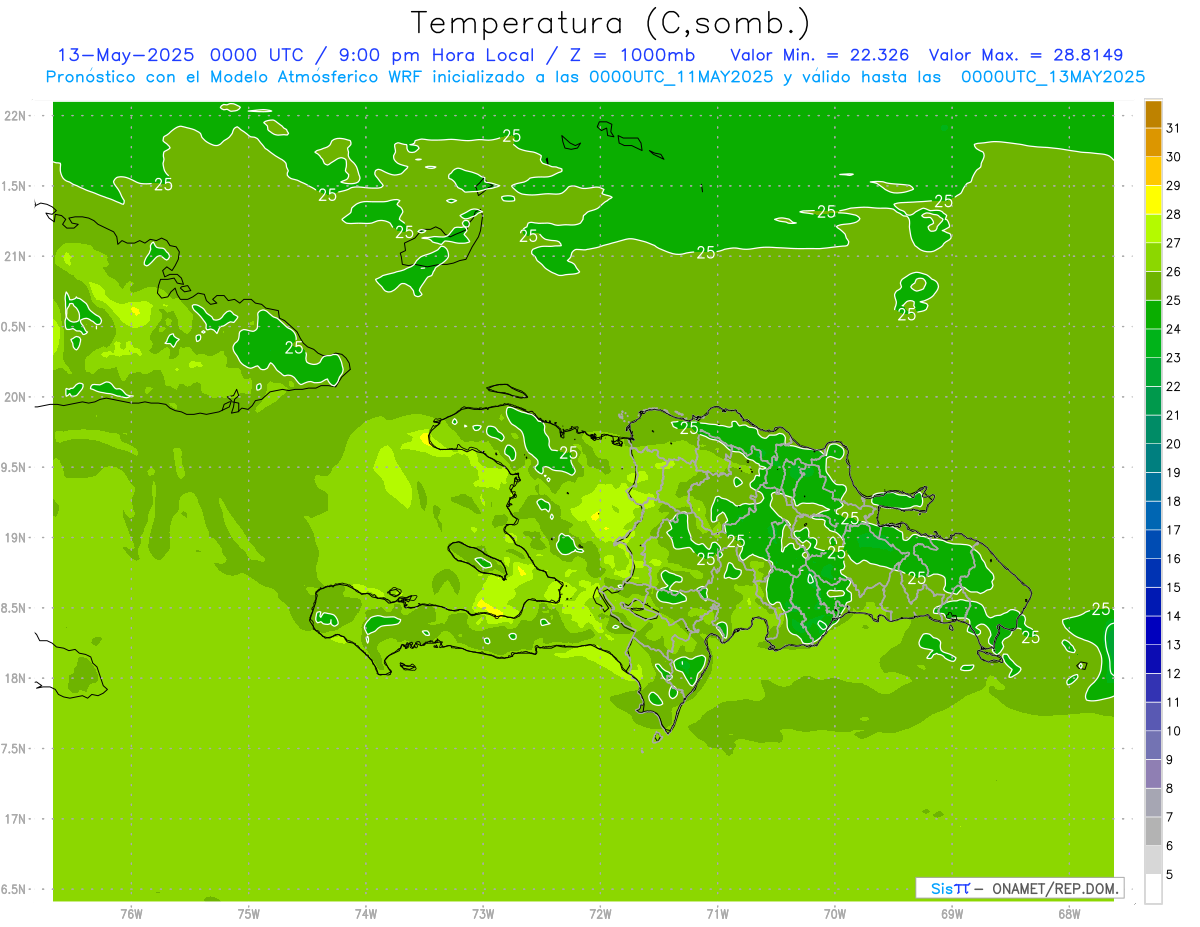Click the amber swatch between 29 and 30

[1153, 171]
